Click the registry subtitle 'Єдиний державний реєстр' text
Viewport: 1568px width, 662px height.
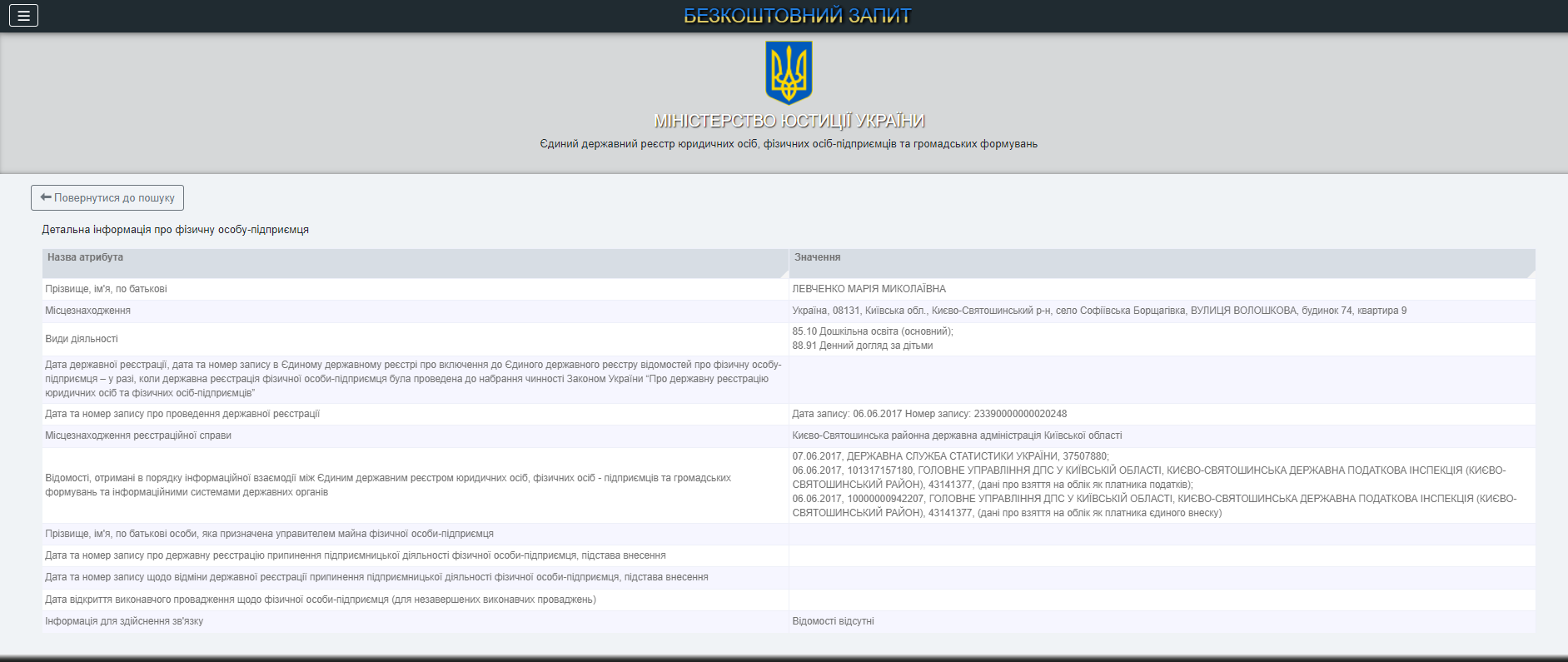click(788, 144)
